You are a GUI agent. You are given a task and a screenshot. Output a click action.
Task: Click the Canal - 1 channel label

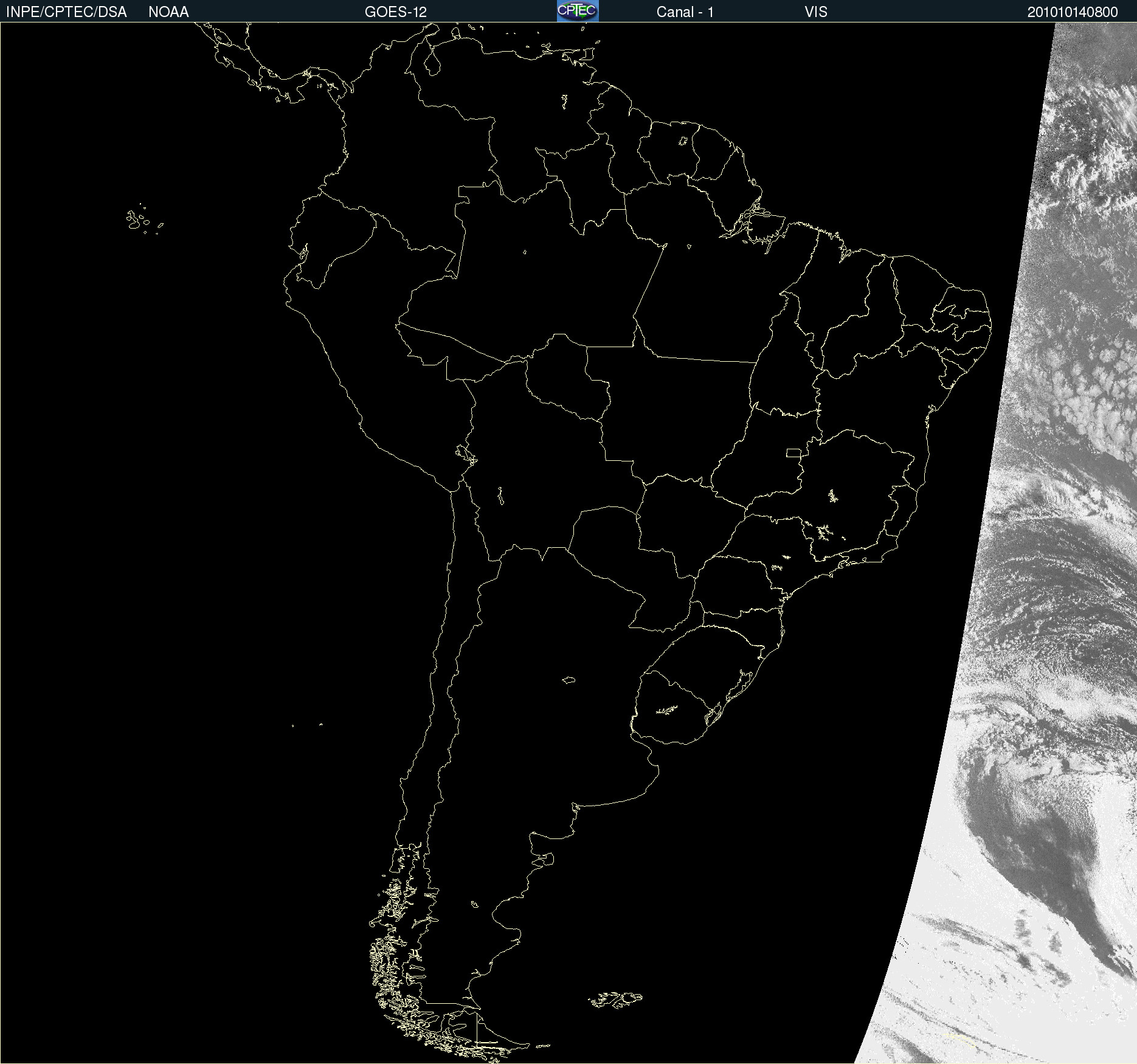tap(685, 12)
